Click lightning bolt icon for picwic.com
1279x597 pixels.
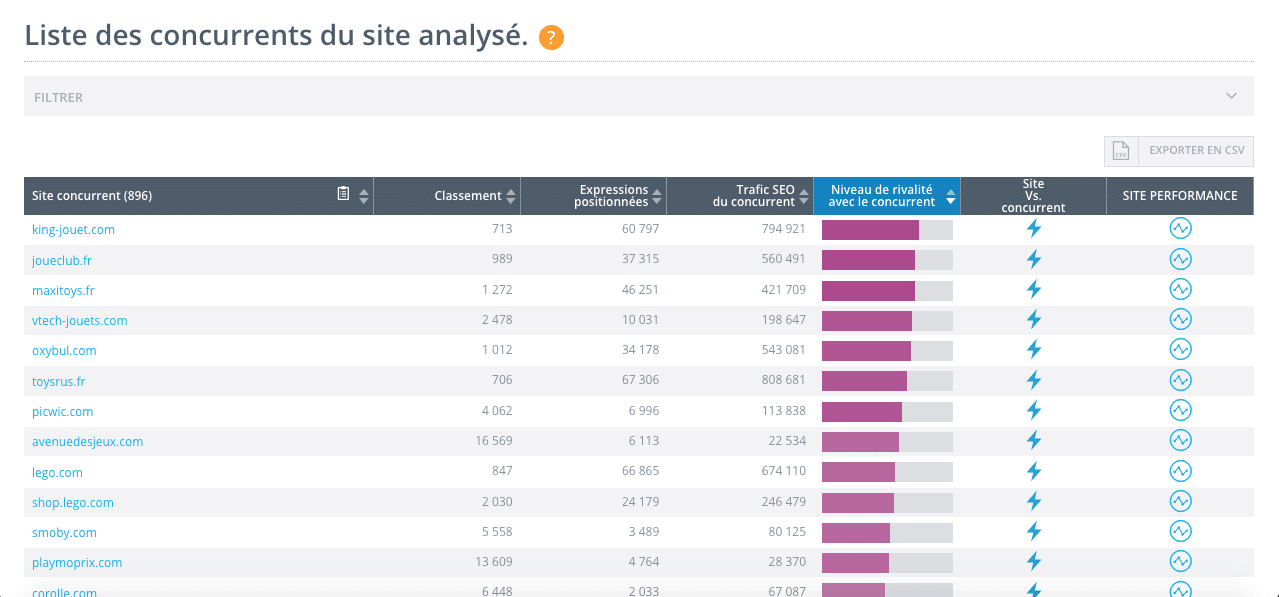pos(1034,411)
